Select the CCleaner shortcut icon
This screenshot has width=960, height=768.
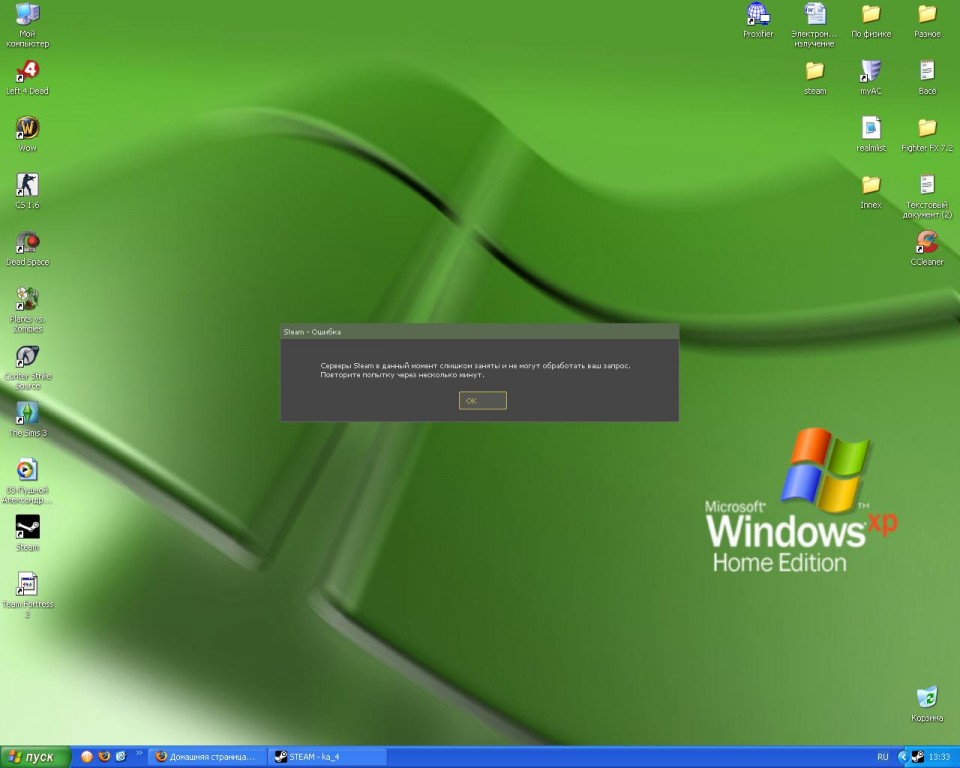[927, 248]
